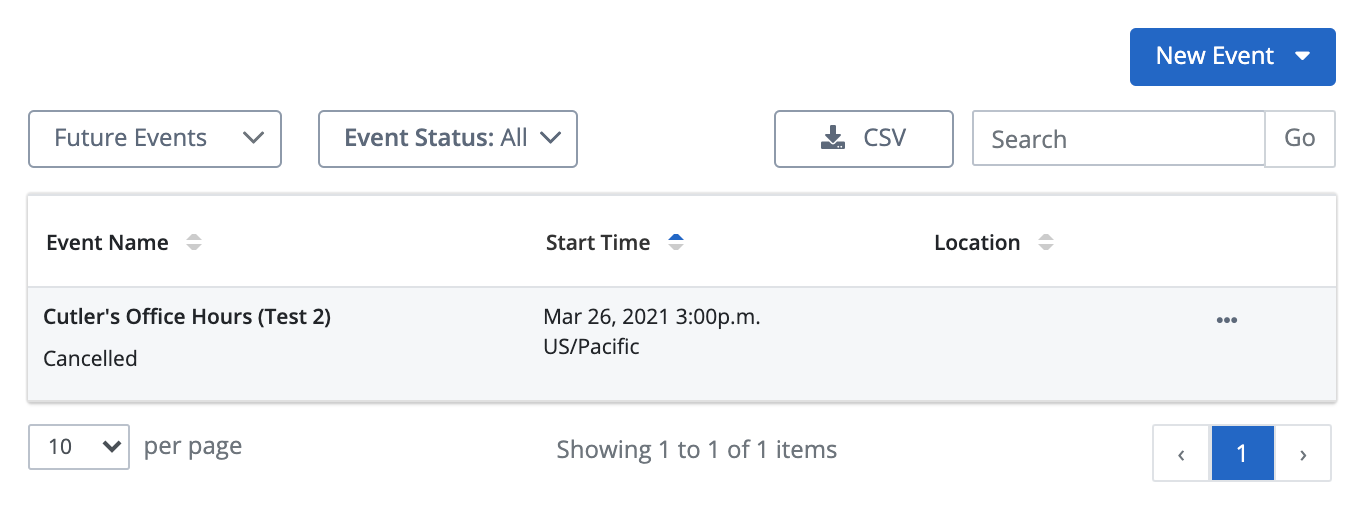
Task: Click the Location column header
Action: point(977,243)
